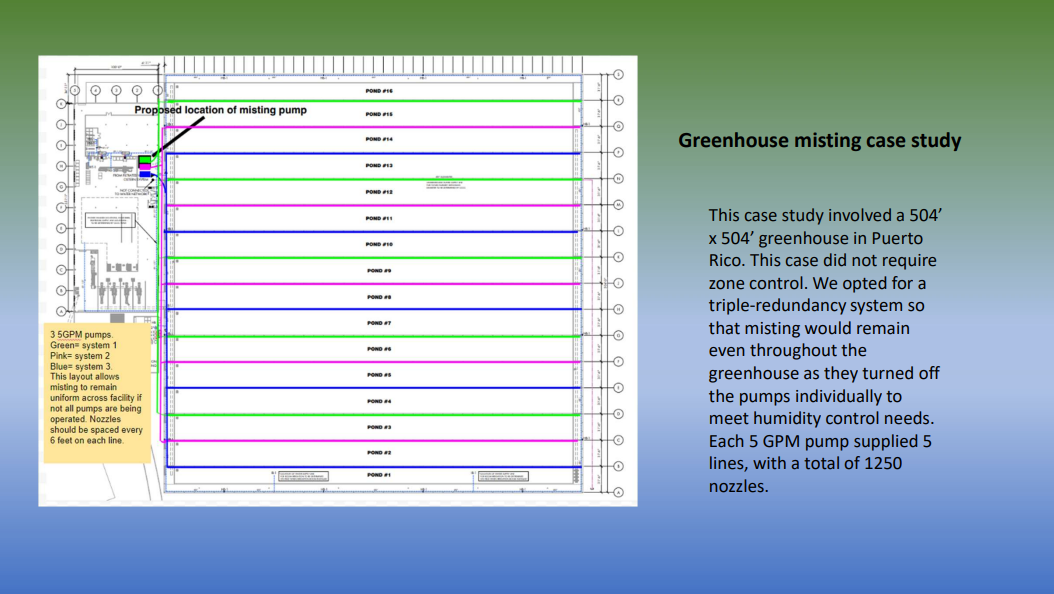Select the POND #15 label
The width and height of the screenshot is (1054, 594).
click(379, 114)
